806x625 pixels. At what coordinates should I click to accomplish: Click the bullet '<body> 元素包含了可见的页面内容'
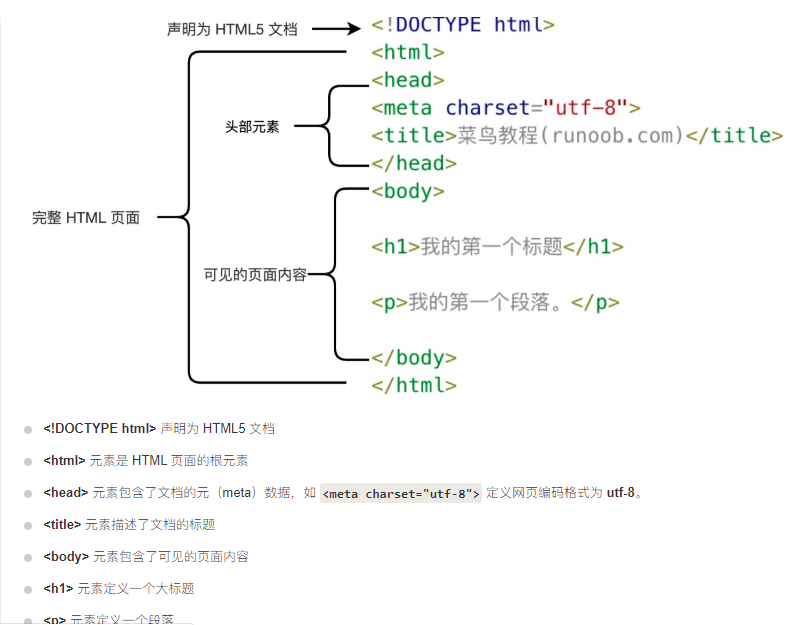(x=146, y=557)
